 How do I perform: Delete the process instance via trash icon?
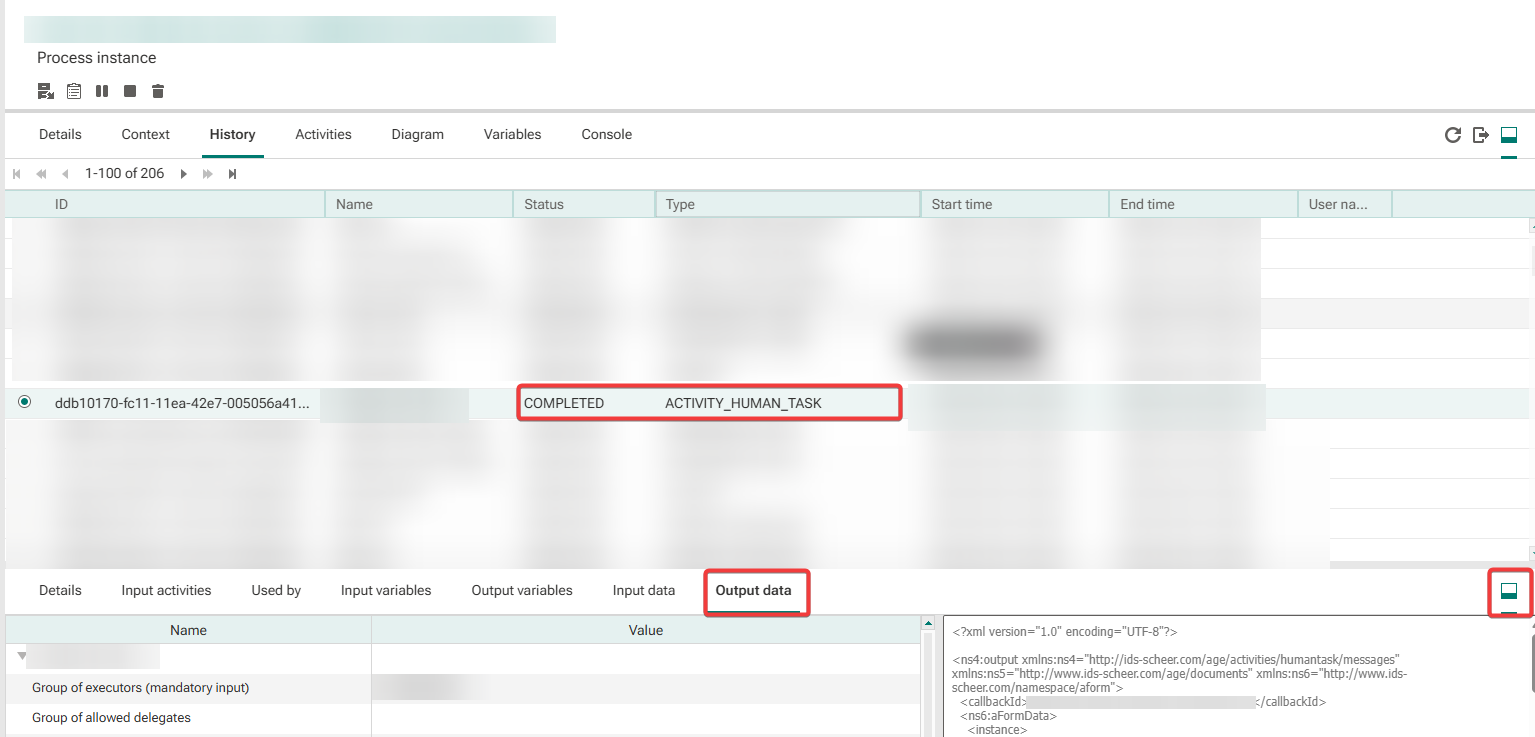[158, 91]
